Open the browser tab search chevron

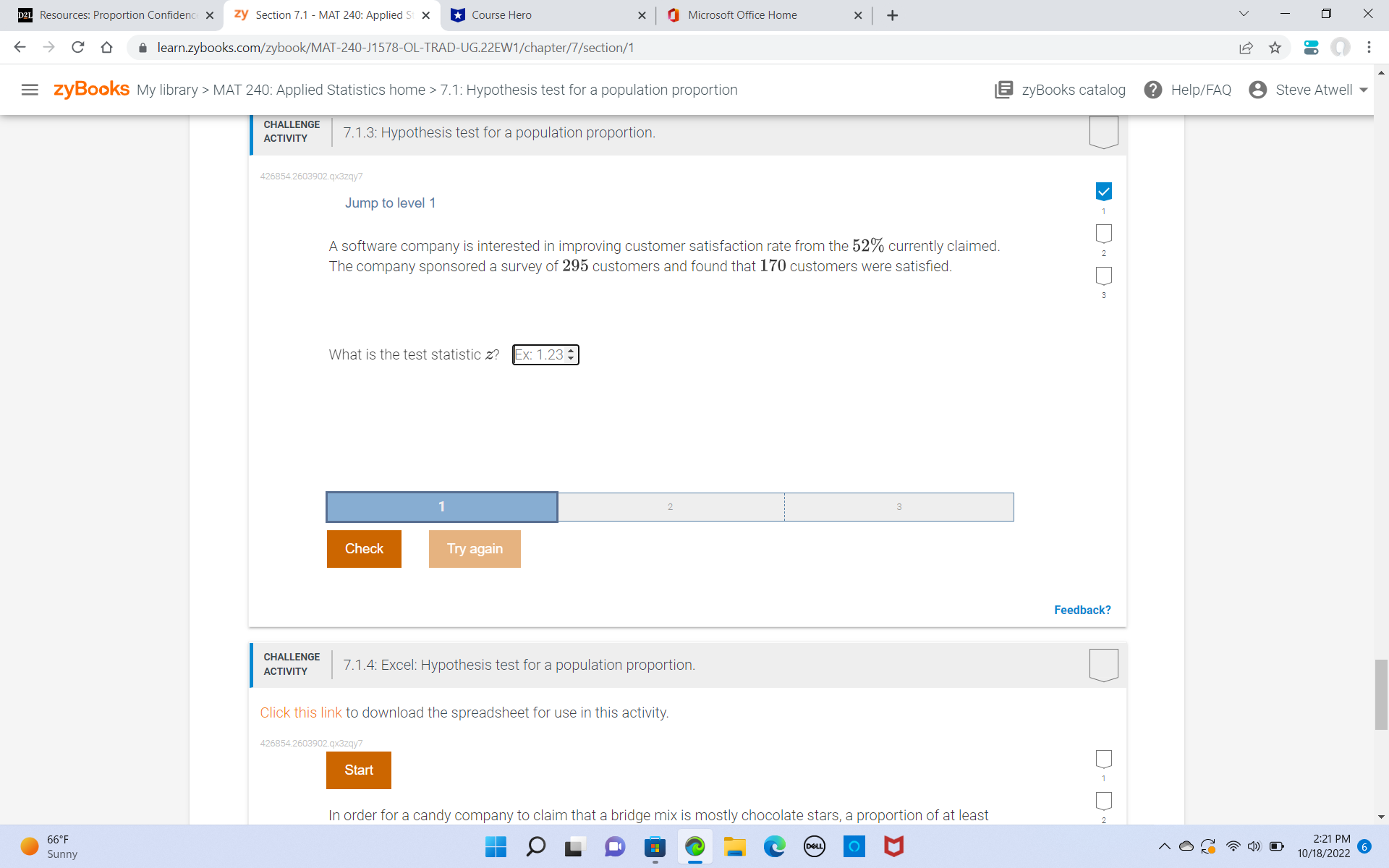(x=1244, y=13)
